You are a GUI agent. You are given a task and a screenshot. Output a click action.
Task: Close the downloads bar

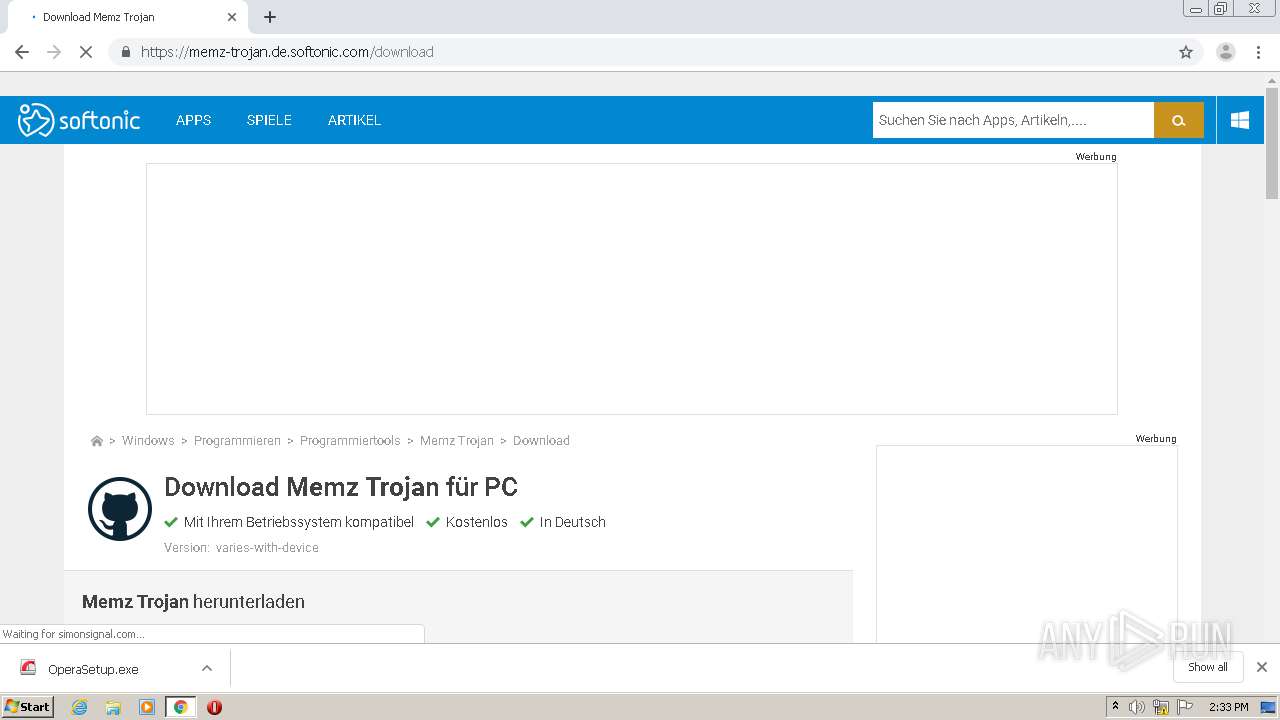pyautogui.click(x=1262, y=667)
